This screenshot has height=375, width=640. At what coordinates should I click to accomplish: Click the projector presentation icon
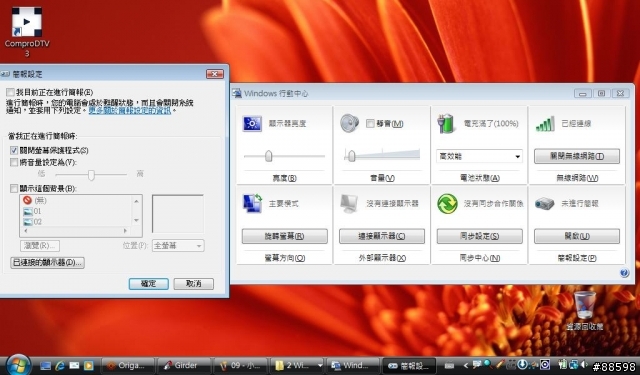click(x=545, y=204)
